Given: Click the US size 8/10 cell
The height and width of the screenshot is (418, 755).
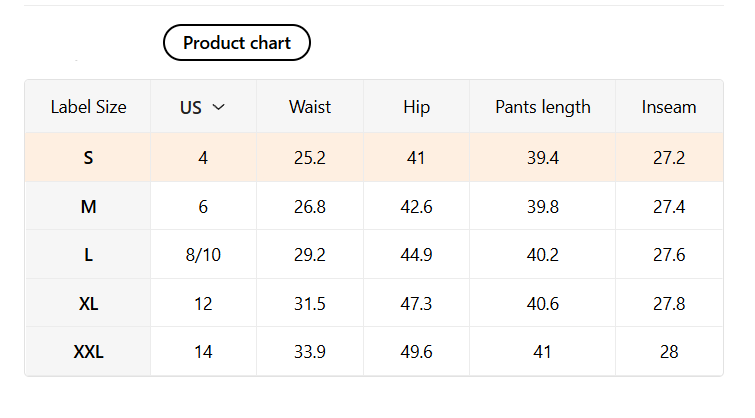Looking at the screenshot, I should pos(203,255).
